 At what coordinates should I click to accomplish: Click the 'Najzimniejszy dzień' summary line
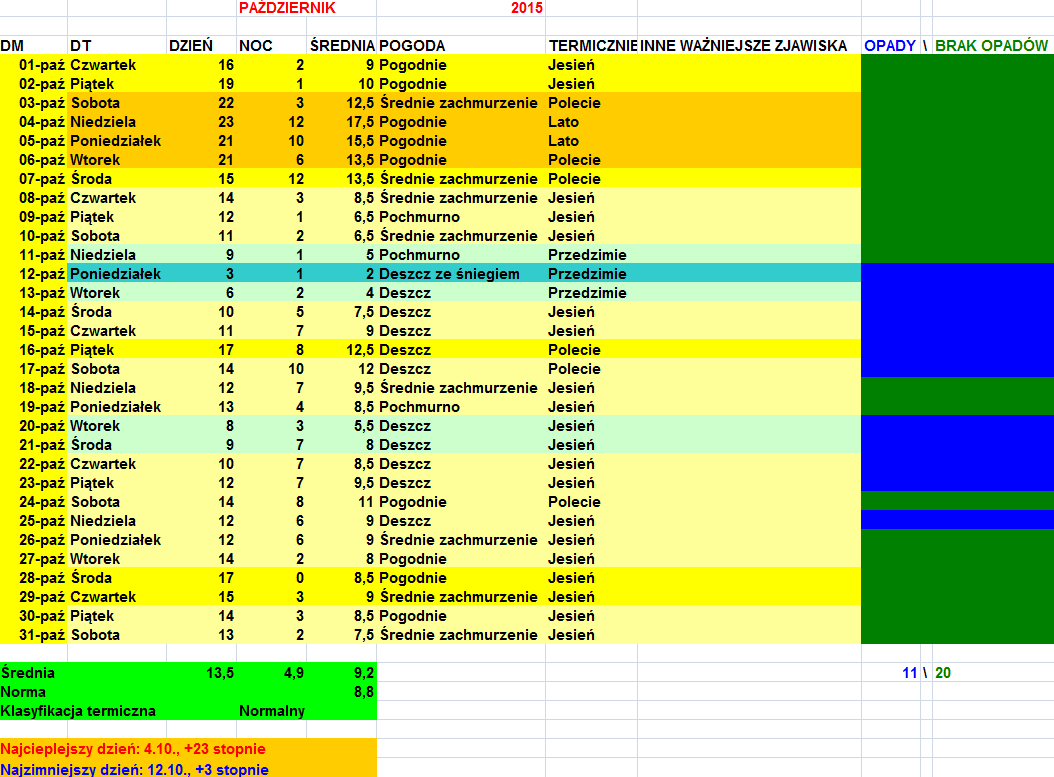(134, 769)
